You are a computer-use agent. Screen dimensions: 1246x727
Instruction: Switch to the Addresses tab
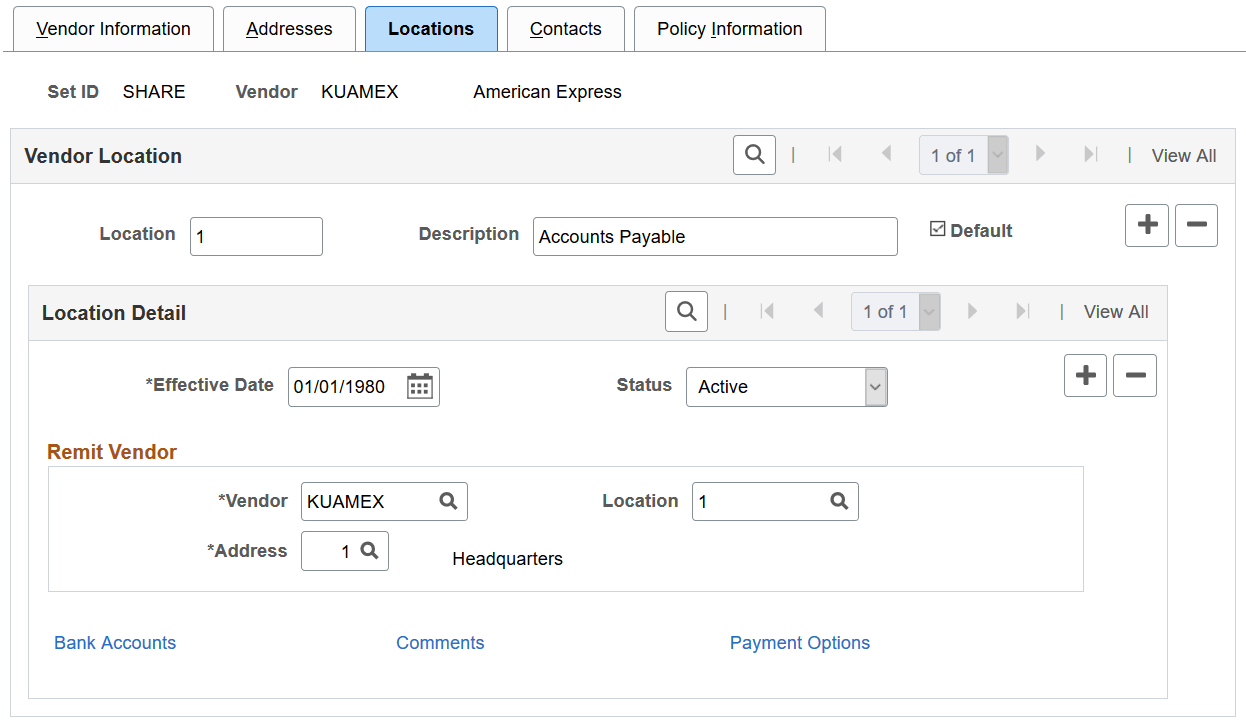tap(289, 28)
